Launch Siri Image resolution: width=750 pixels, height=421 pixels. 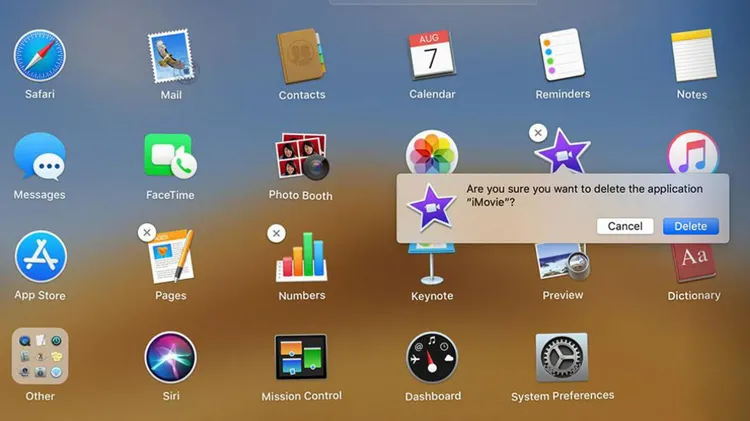[x=171, y=357]
